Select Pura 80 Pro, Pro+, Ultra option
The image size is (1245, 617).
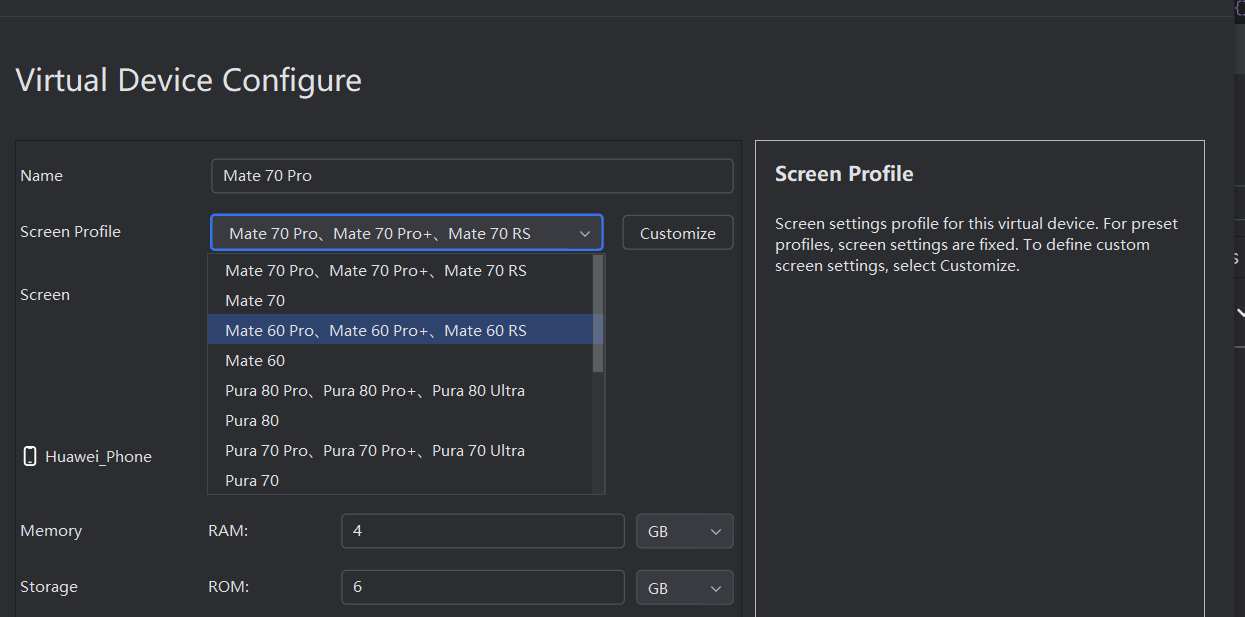375,391
